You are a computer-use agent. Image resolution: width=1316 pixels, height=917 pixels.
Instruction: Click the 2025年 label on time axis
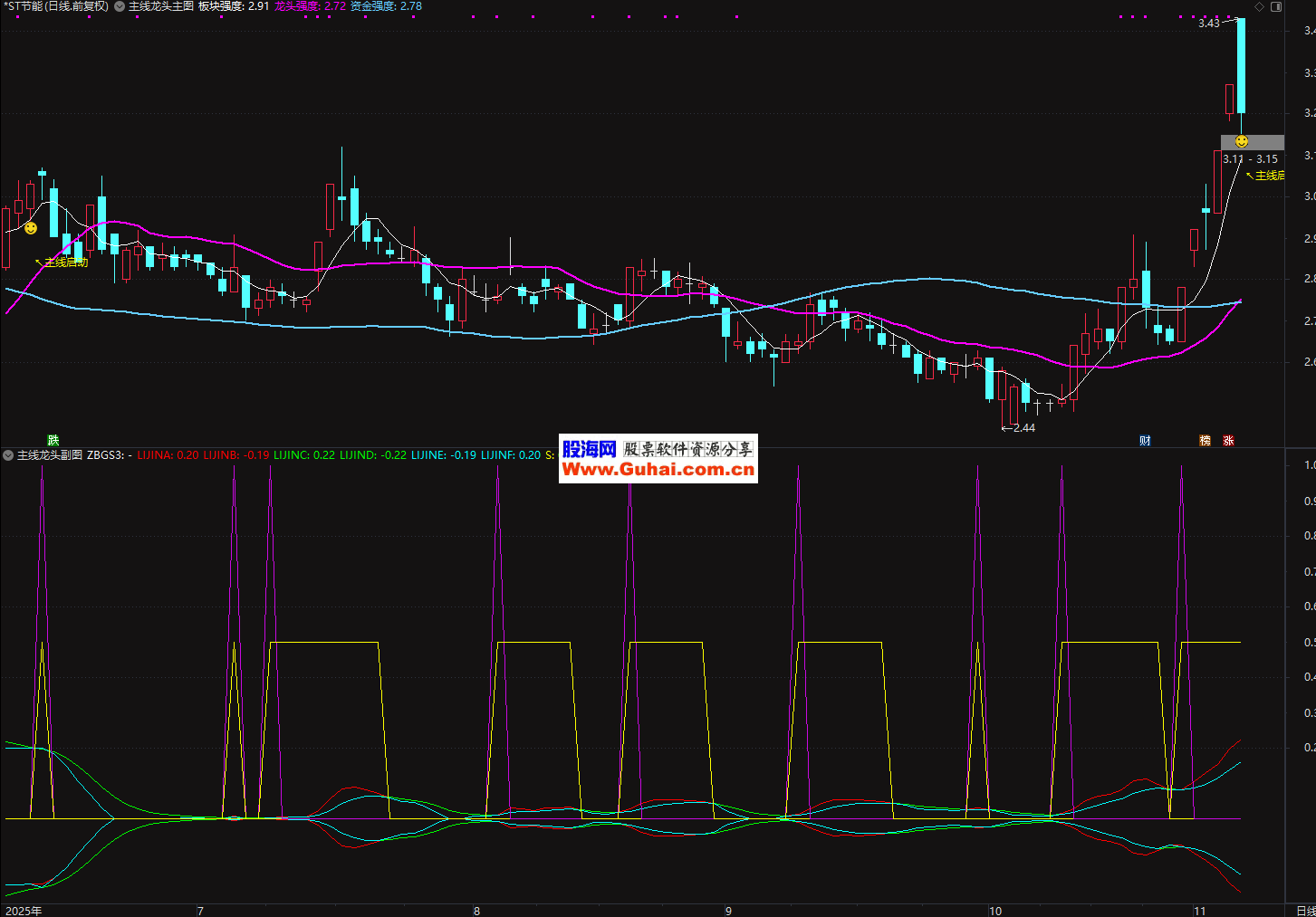[24, 911]
